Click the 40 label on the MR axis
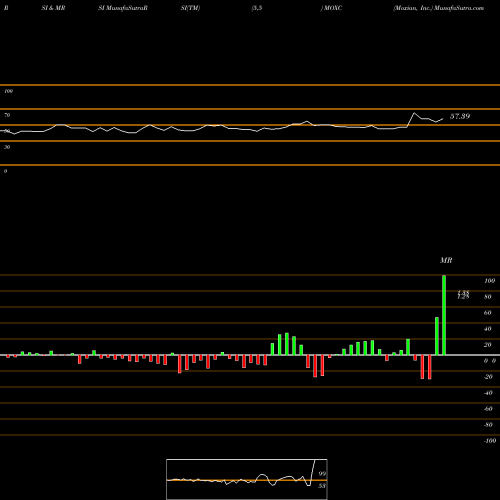 tap(488, 329)
